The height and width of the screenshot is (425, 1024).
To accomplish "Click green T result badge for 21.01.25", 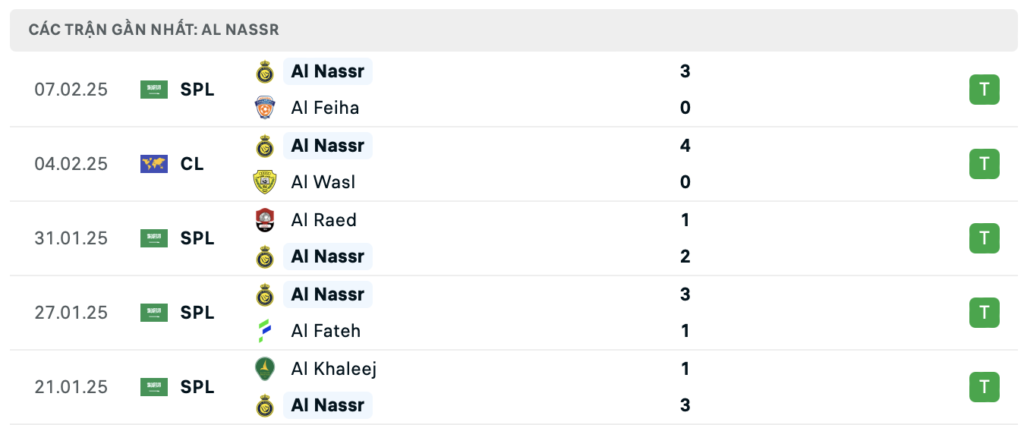I will coord(984,387).
